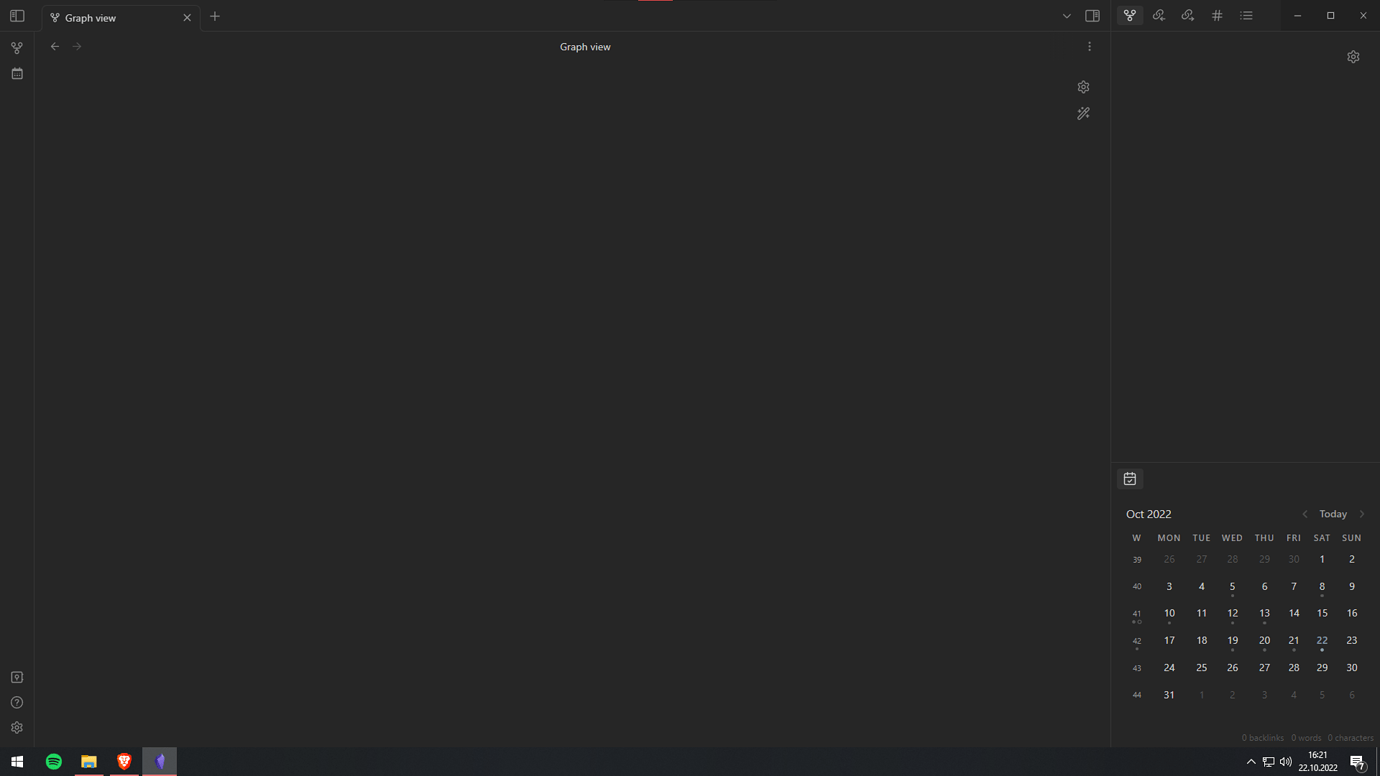
Task: Open Brave browser from the taskbar
Action: (124, 762)
